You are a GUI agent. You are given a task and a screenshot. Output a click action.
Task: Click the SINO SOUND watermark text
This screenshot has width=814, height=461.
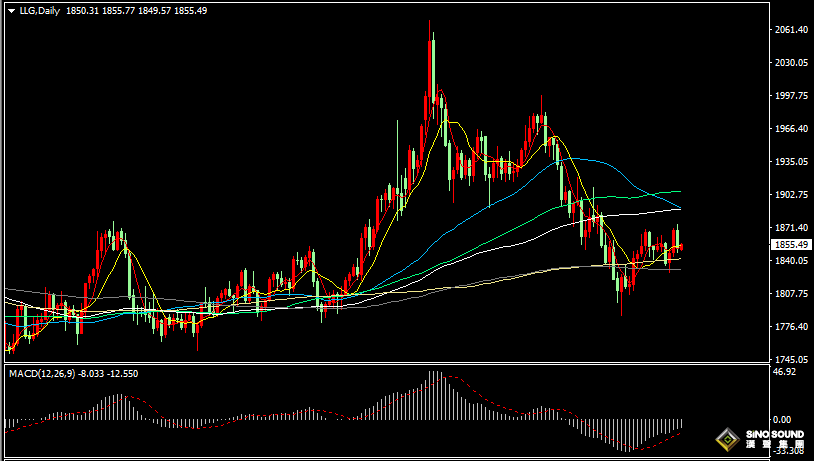point(775,434)
